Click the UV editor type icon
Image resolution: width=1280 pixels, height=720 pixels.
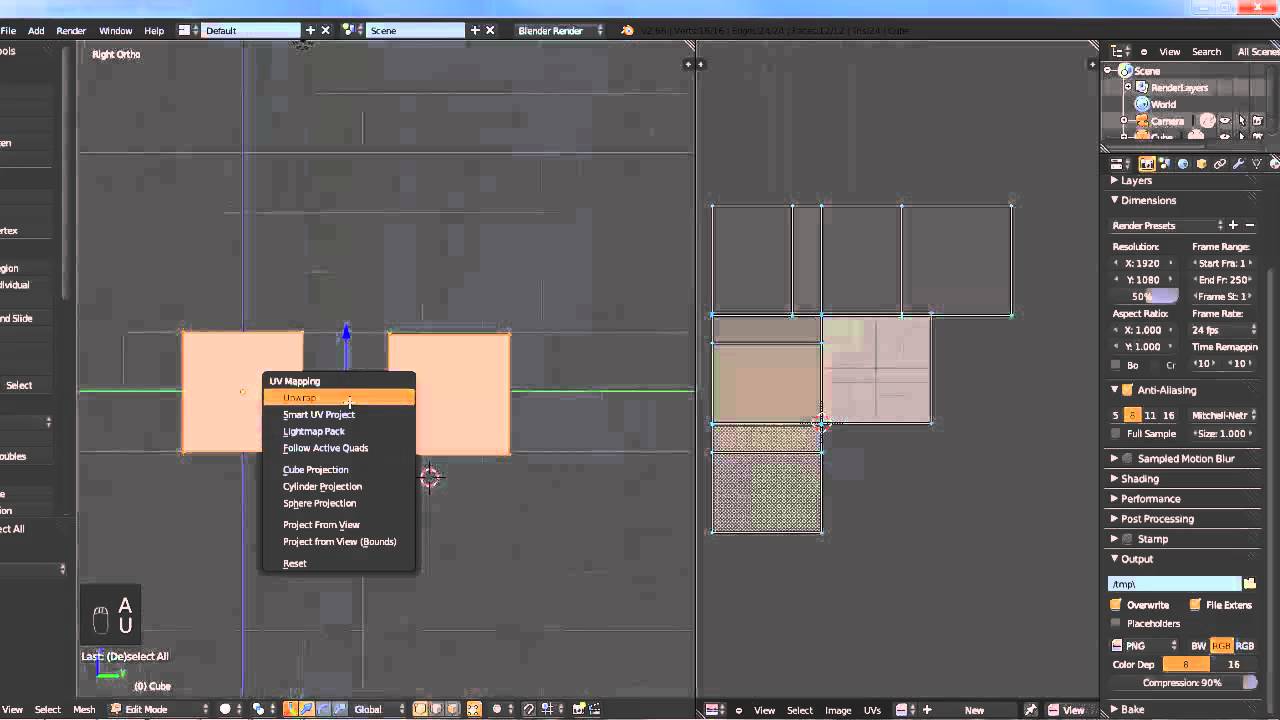click(716, 710)
